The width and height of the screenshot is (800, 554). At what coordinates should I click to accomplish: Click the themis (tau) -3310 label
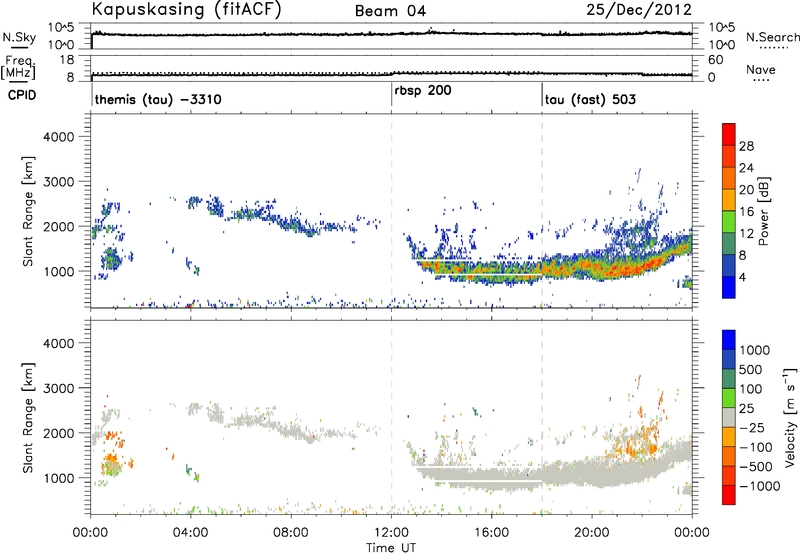point(158,99)
